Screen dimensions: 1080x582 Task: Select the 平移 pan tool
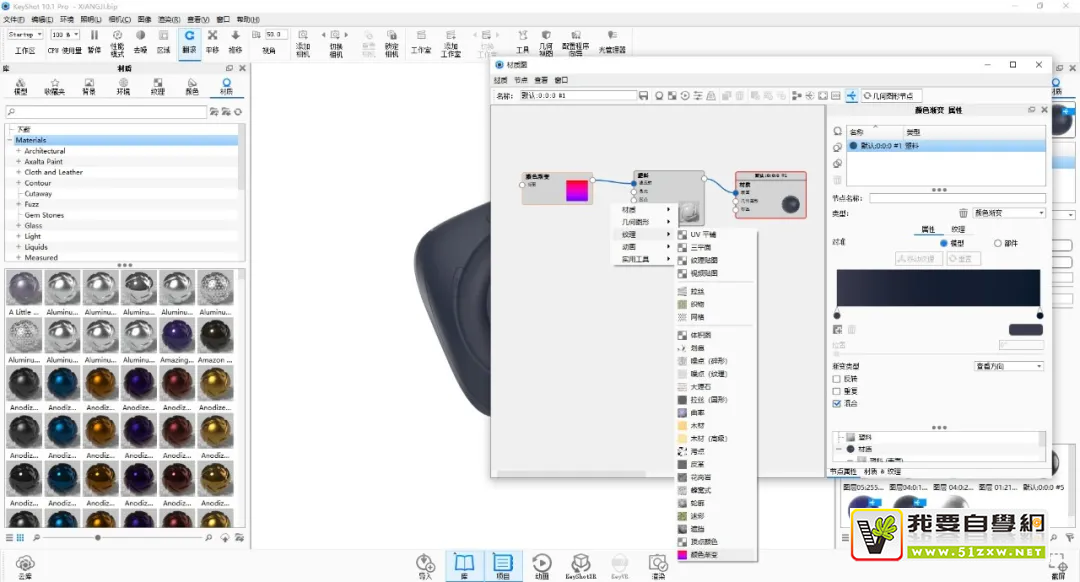click(212, 40)
